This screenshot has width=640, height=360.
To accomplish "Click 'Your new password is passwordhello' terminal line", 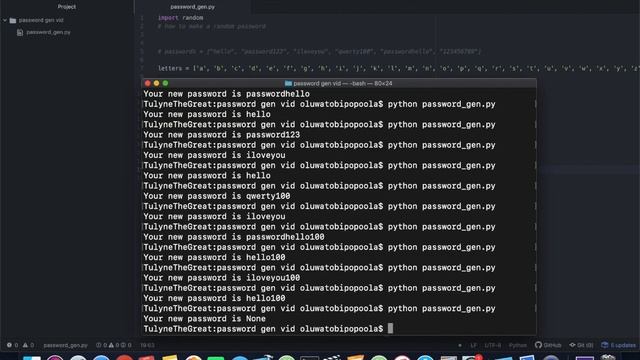I will point(226,94).
